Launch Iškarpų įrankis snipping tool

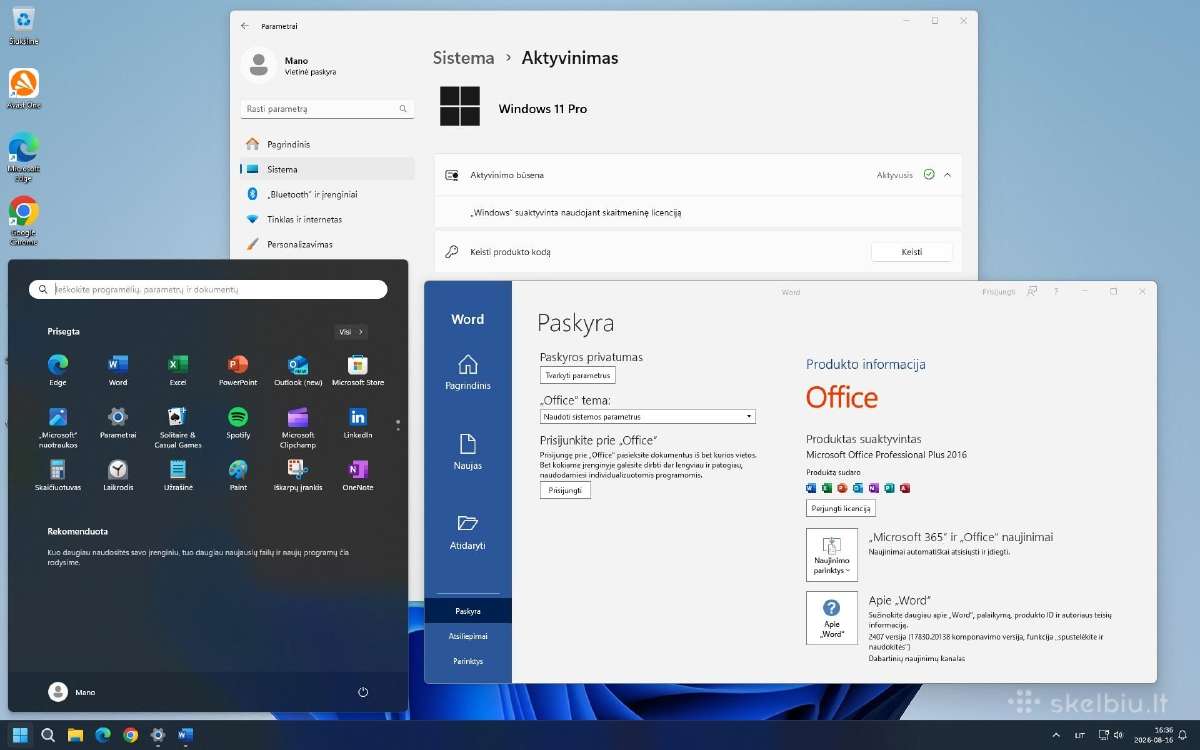click(x=298, y=476)
